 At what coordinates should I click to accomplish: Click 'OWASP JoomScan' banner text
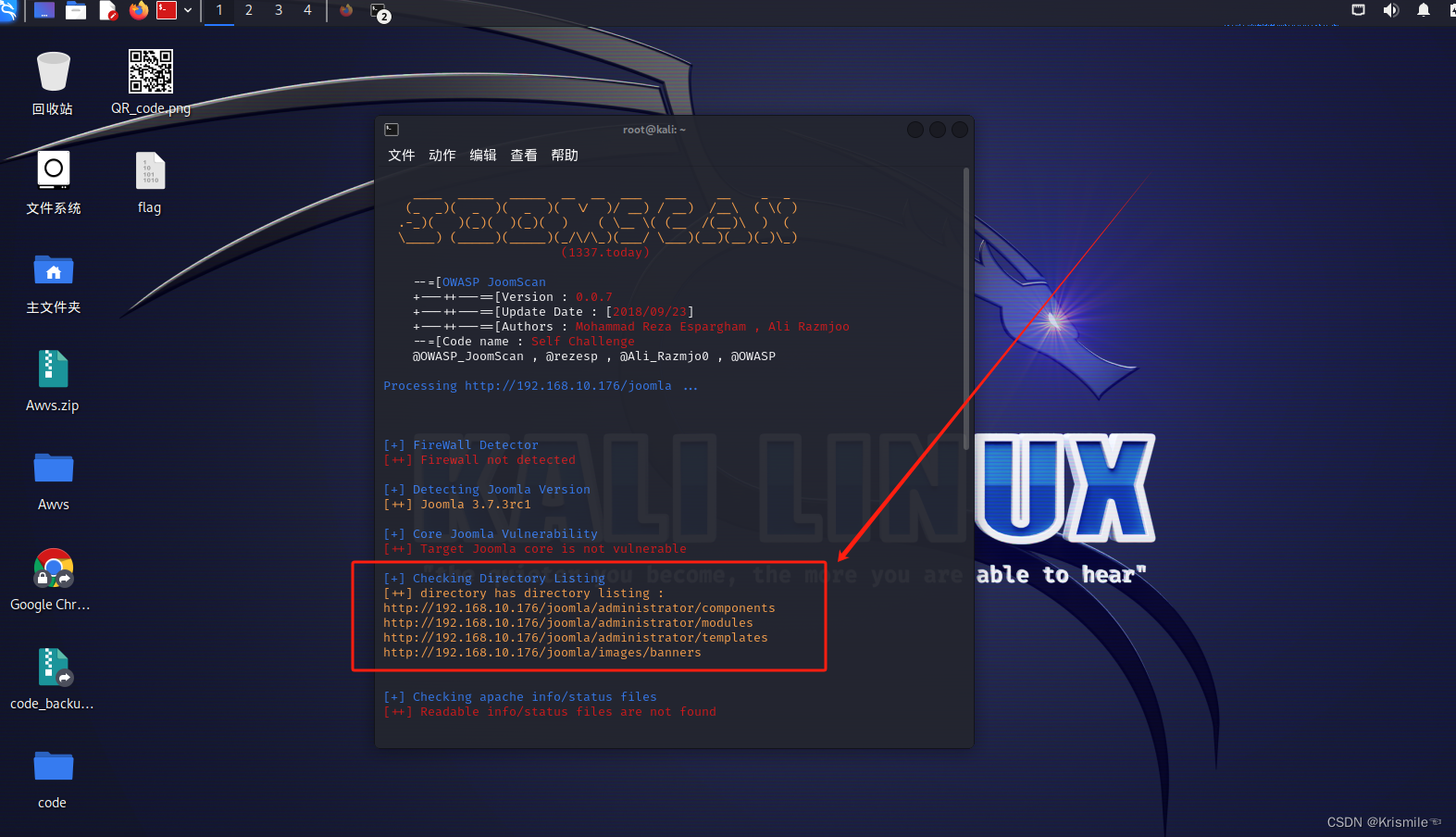click(x=494, y=282)
